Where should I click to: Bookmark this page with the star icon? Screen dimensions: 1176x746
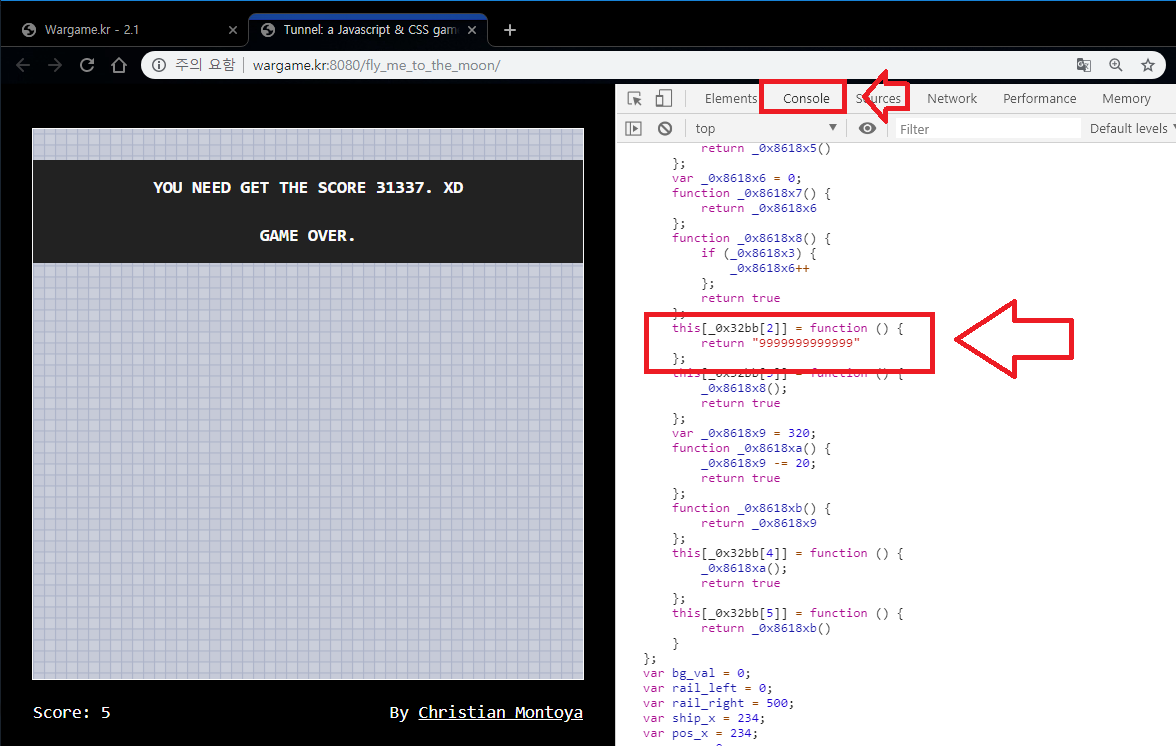pyautogui.click(x=1148, y=65)
